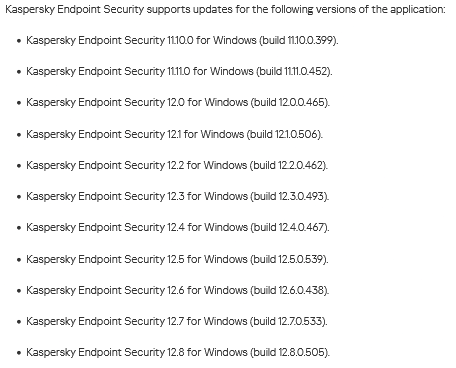Select Kaspersky Endpoint Security 12.5 item
456x368 pixels.
[177, 259]
